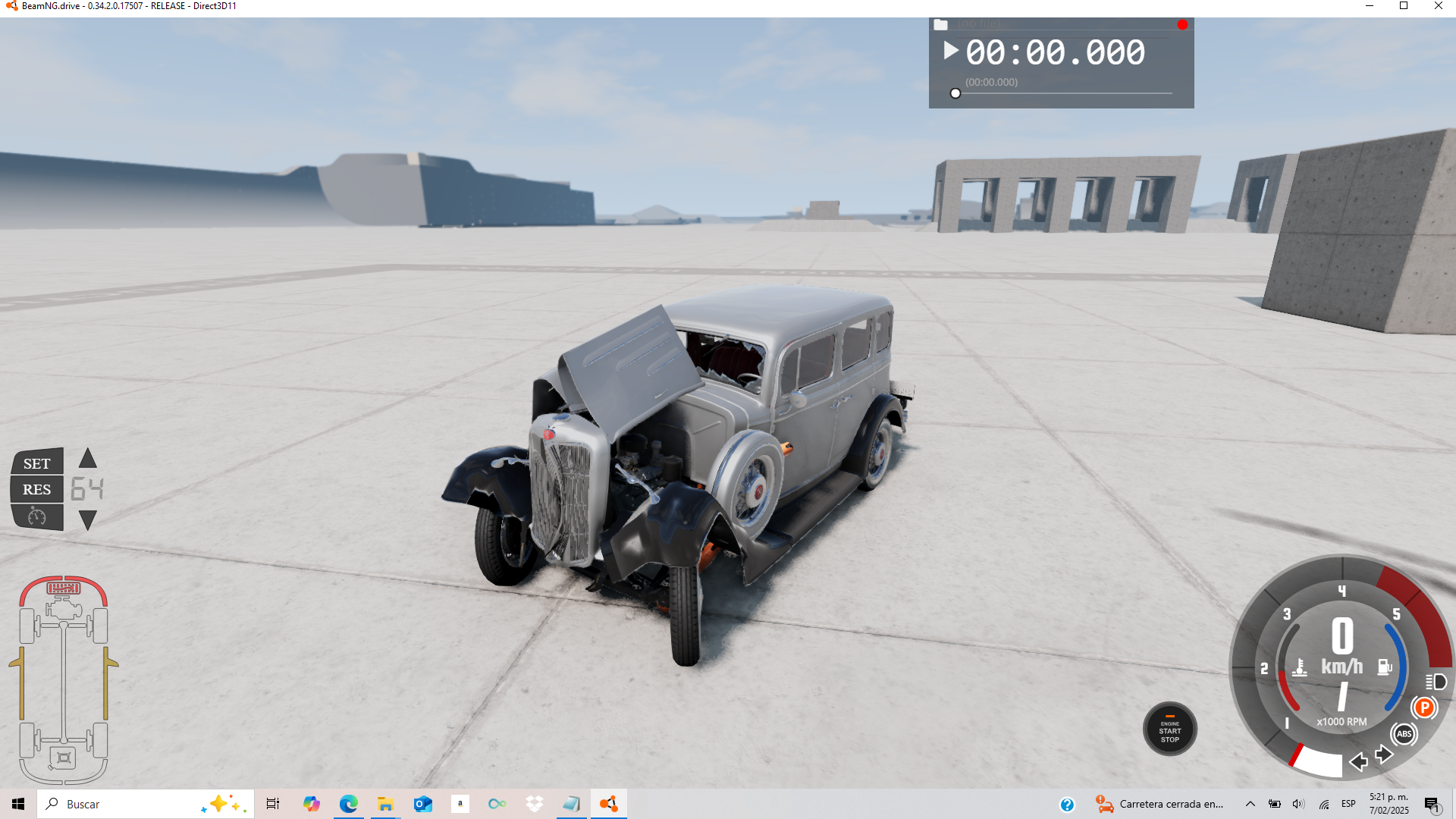Click the fuel pump gauge icon
Screen dimensions: 1456x819
click(1385, 667)
